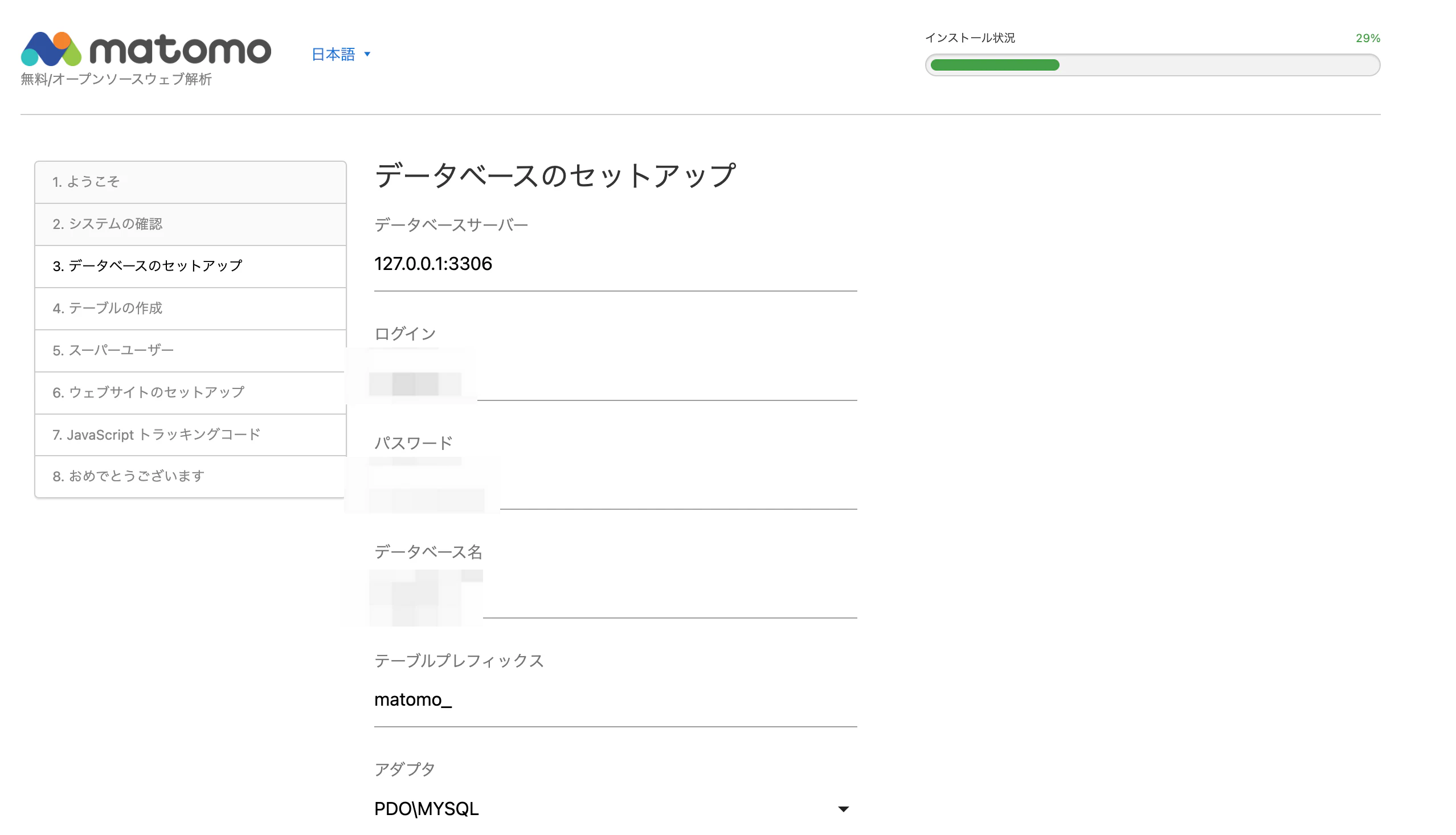Select step 1. ようこそ
The image size is (1456, 835).
(190, 182)
